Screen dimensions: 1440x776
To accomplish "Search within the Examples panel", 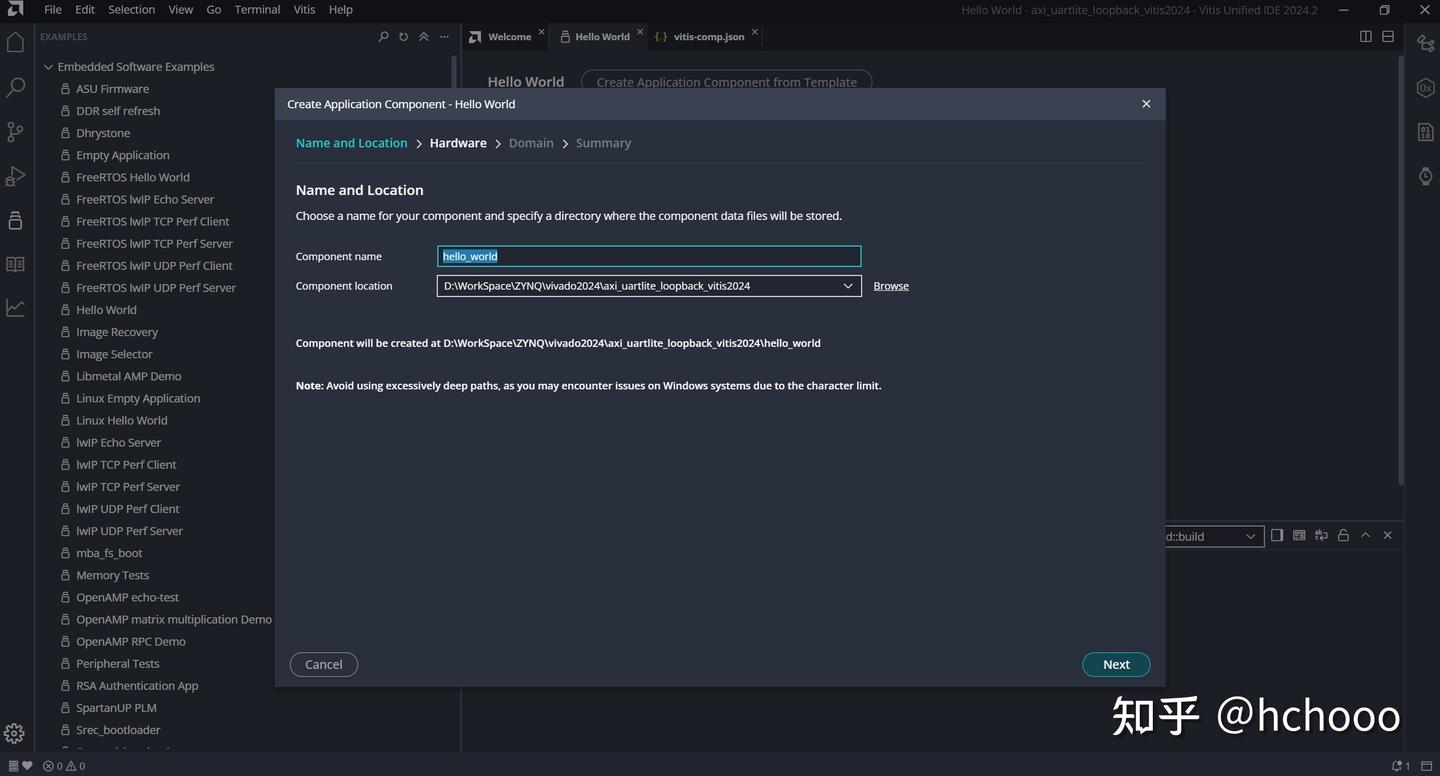I will 383,37.
